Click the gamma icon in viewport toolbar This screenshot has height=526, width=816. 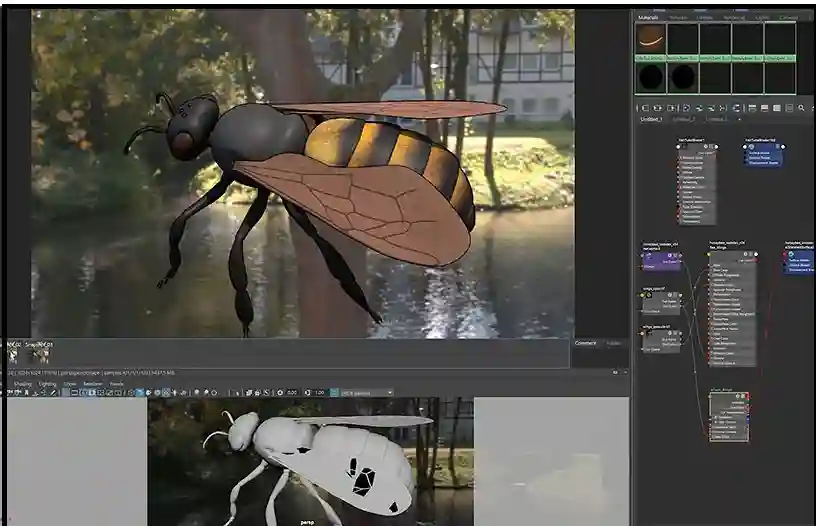pyautogui.click(x=307, y=393)
